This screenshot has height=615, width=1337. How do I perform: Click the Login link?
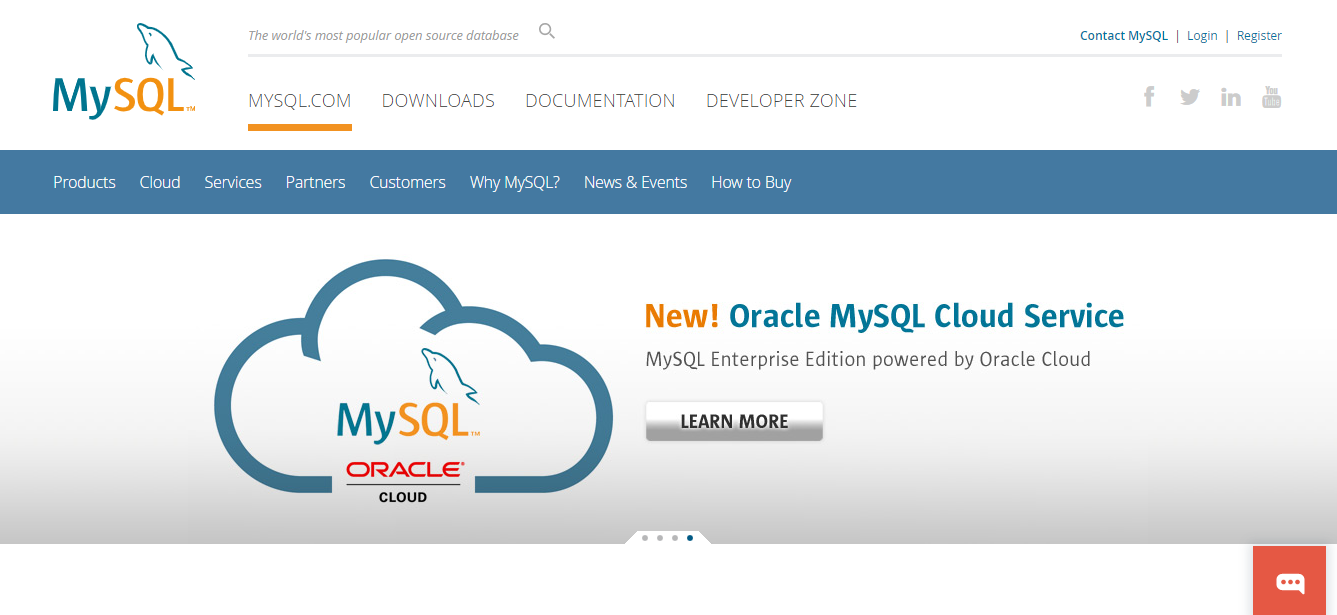tap(1202, 35)
